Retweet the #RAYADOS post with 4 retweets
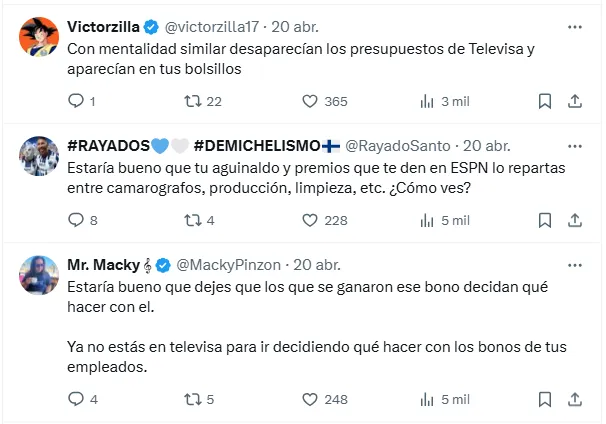606x424 pixels. (194, 220)
